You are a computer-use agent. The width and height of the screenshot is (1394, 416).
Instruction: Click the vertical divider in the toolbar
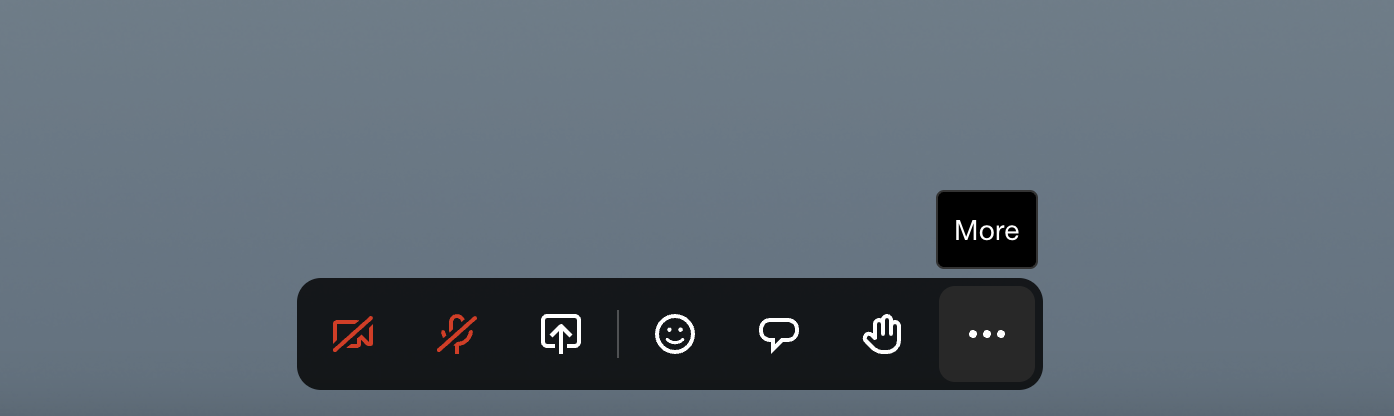pyautogui.click(x=618, y=334)
